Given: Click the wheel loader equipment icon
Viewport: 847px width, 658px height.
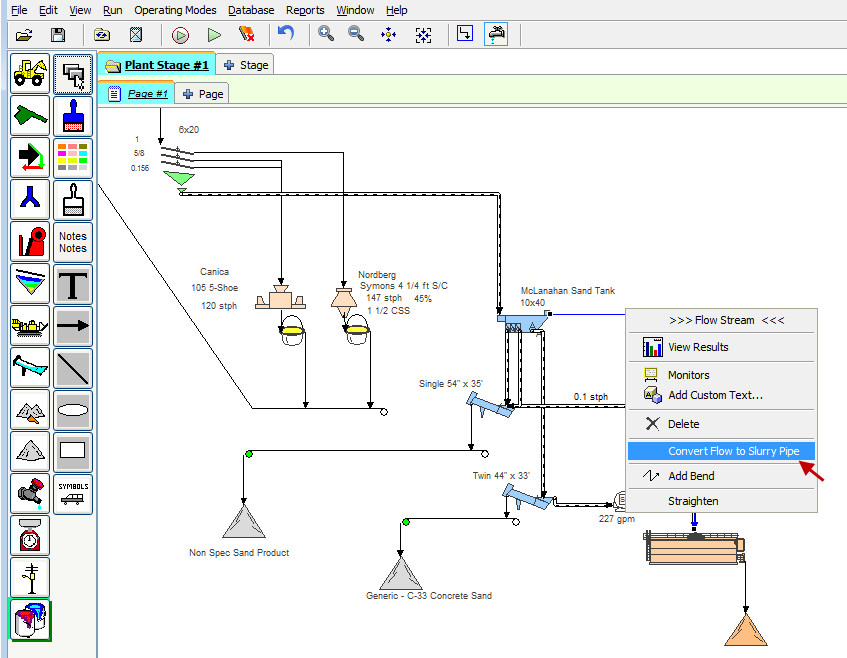Looking at the screenshot, I should click(x=30, y=73).
